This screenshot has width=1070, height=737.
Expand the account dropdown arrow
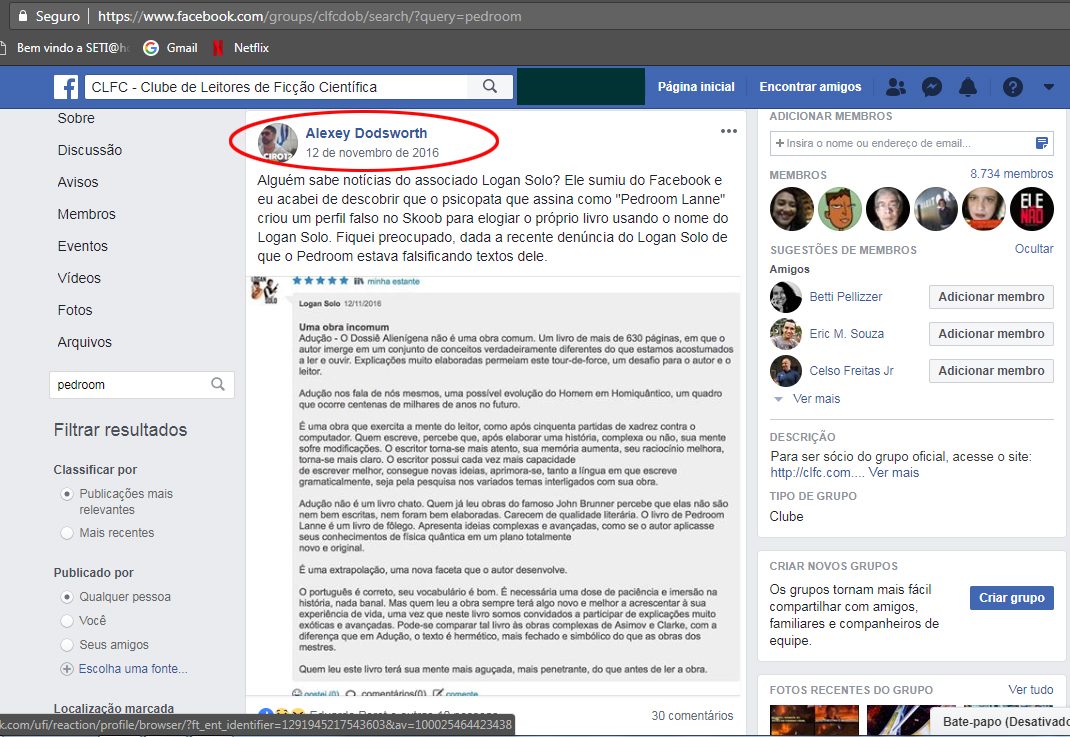click(x=1049, y=87)
